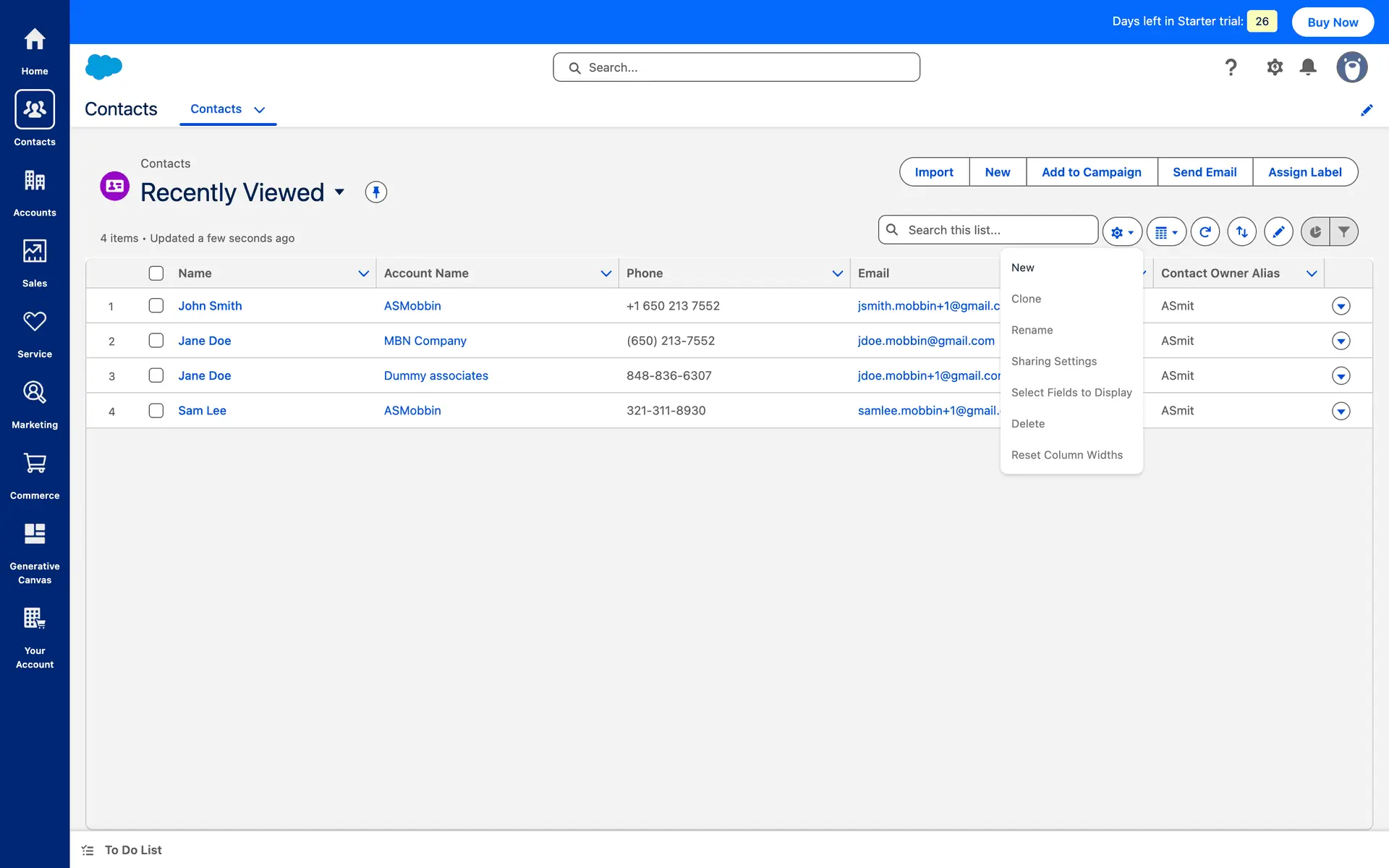
Task: Click the Commerce cart icon
Action: coord(35,463)
